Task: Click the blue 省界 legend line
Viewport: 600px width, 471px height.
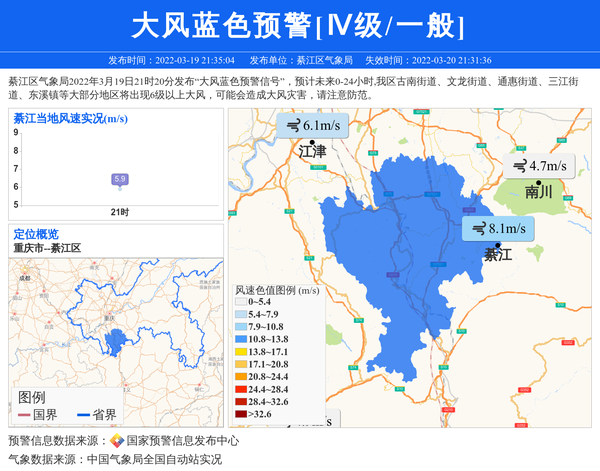Action: point(82,415)
